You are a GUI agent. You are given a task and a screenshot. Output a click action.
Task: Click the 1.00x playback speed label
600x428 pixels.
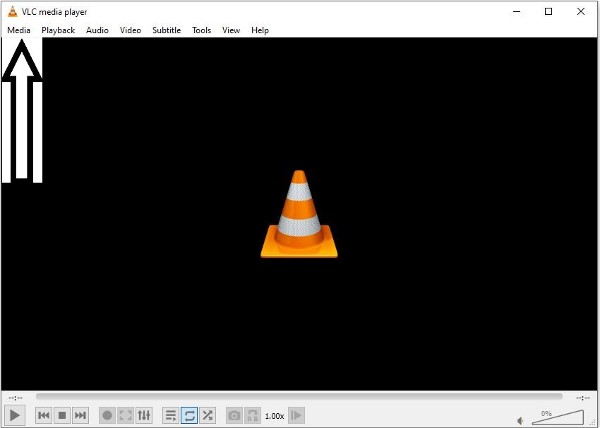[274, 416]
